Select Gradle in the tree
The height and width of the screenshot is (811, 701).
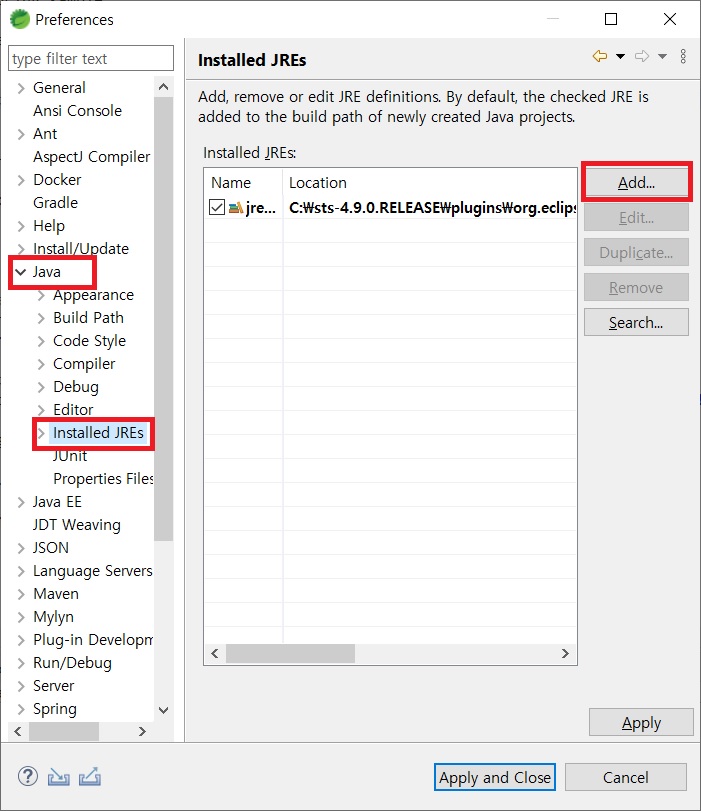(55, 203)
